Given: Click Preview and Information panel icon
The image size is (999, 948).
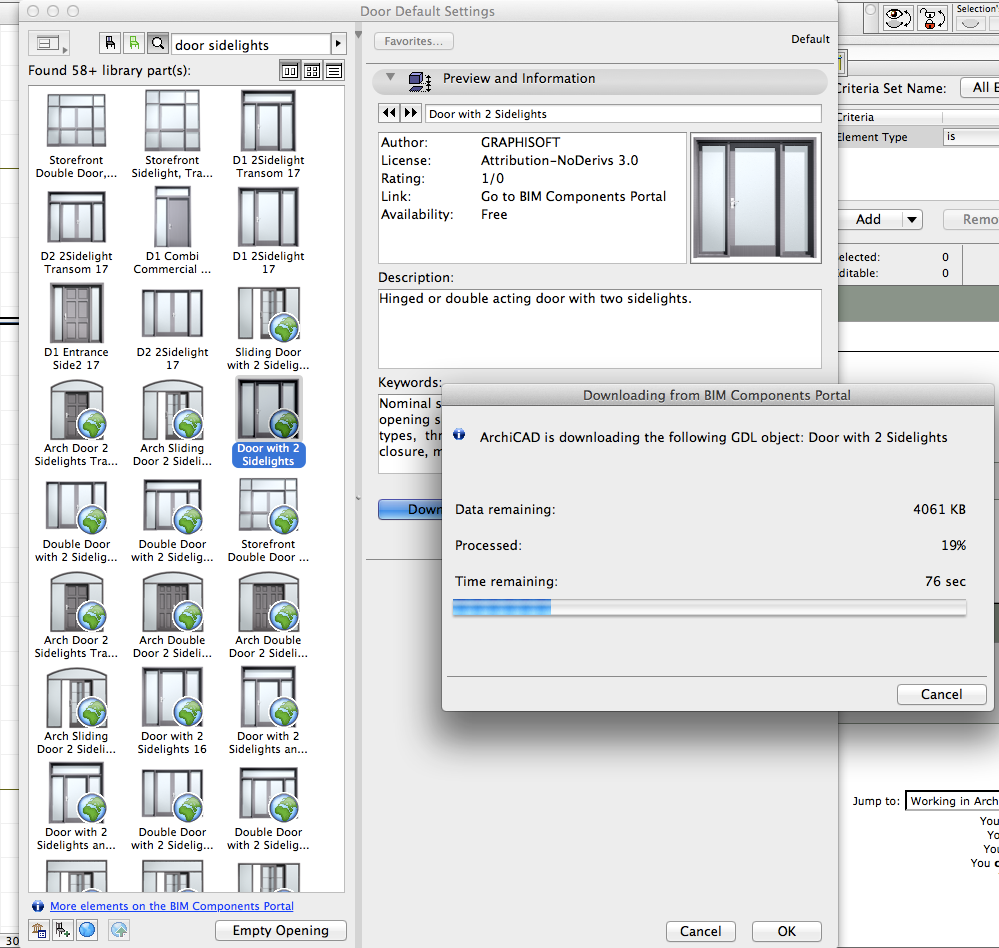Looking at the screenshot, I should click(419, 80).
